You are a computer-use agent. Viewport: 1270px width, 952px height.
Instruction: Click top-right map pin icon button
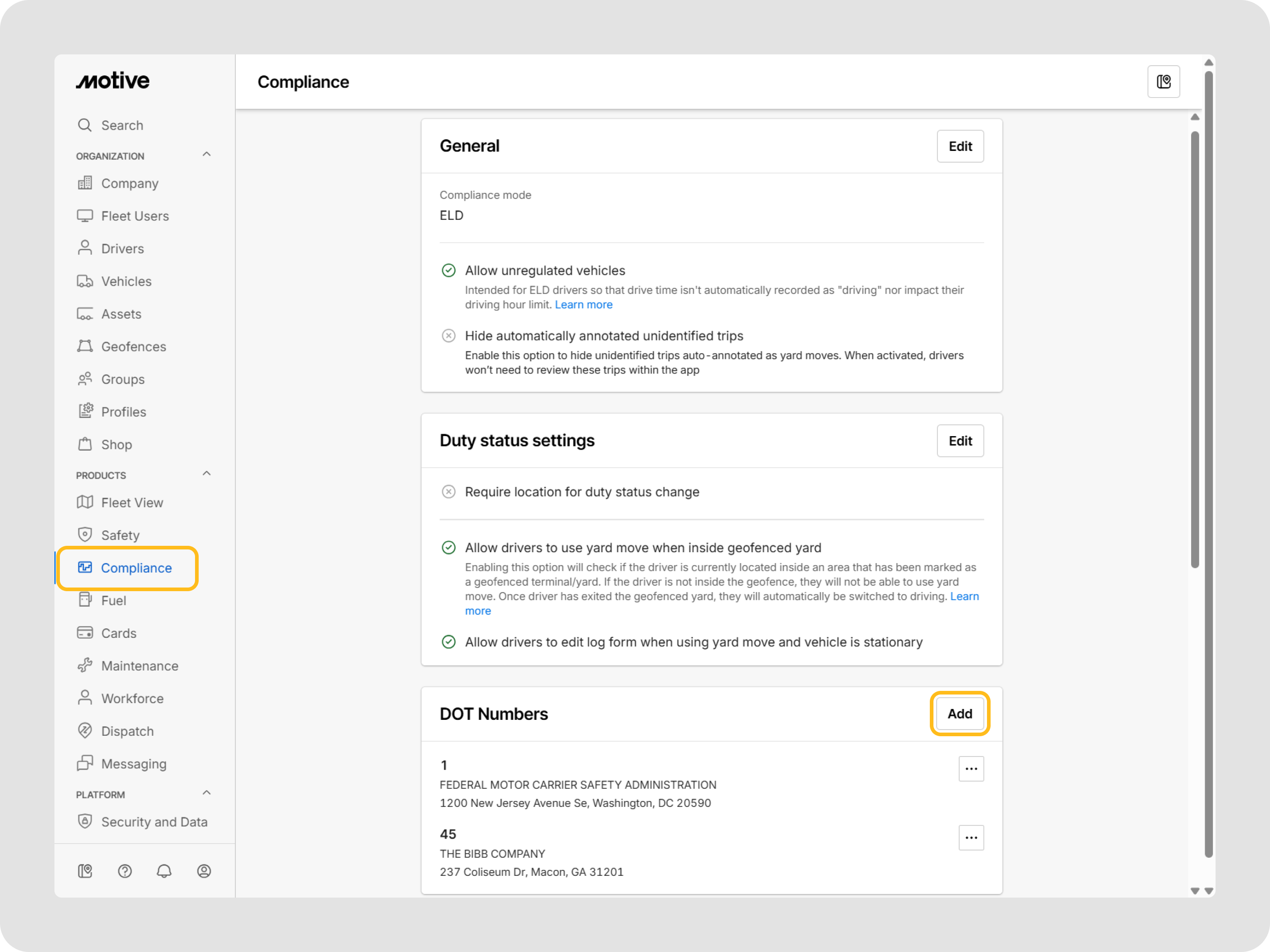coord(1163,82)
